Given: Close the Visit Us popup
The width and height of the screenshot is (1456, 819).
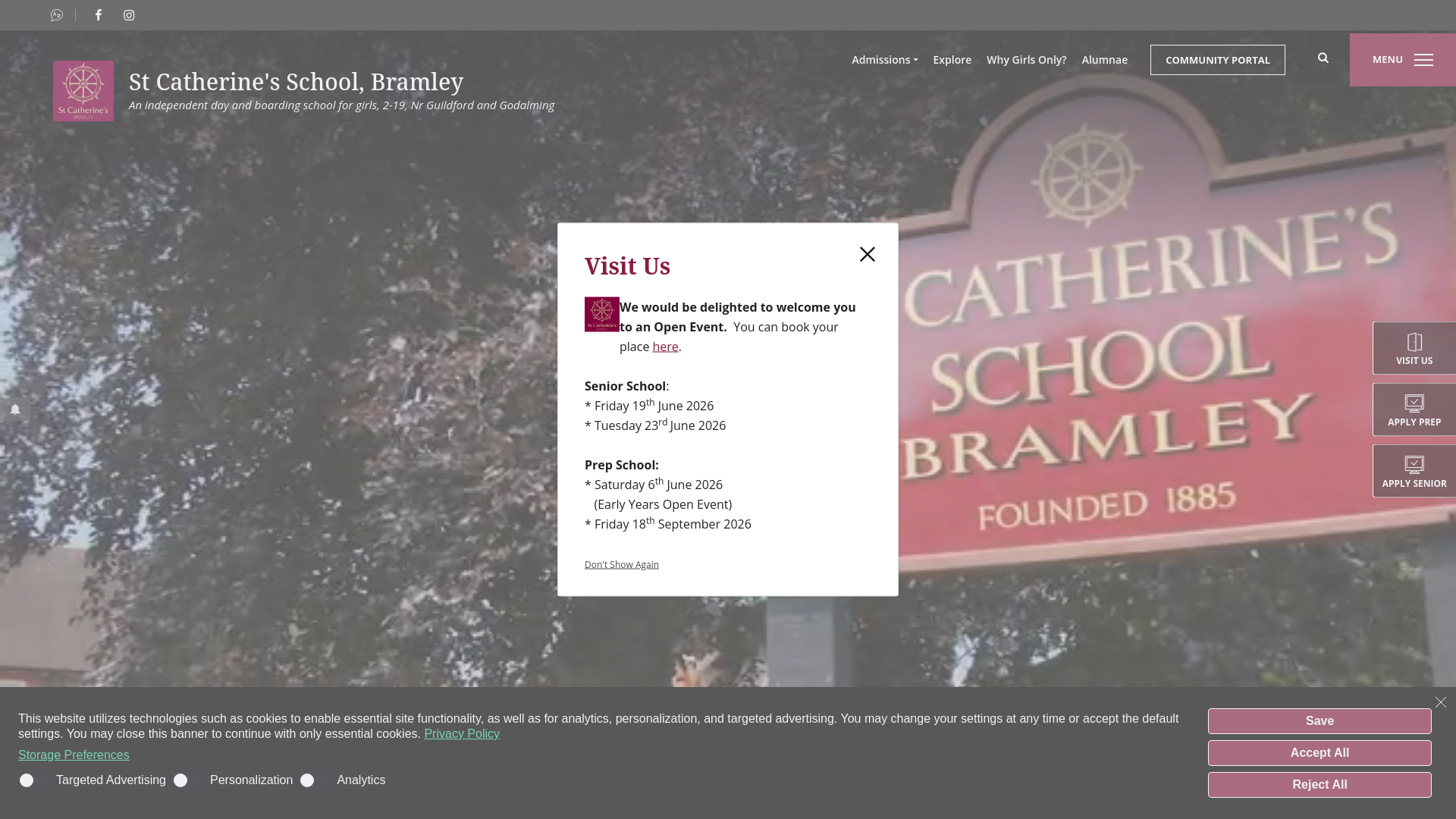Looking at the screenshot, I should [868, 254].
